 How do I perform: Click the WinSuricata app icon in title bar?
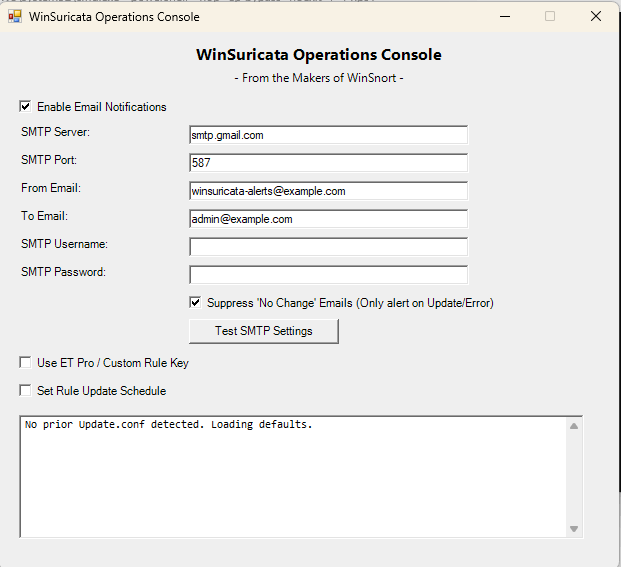tap(15, 16)
